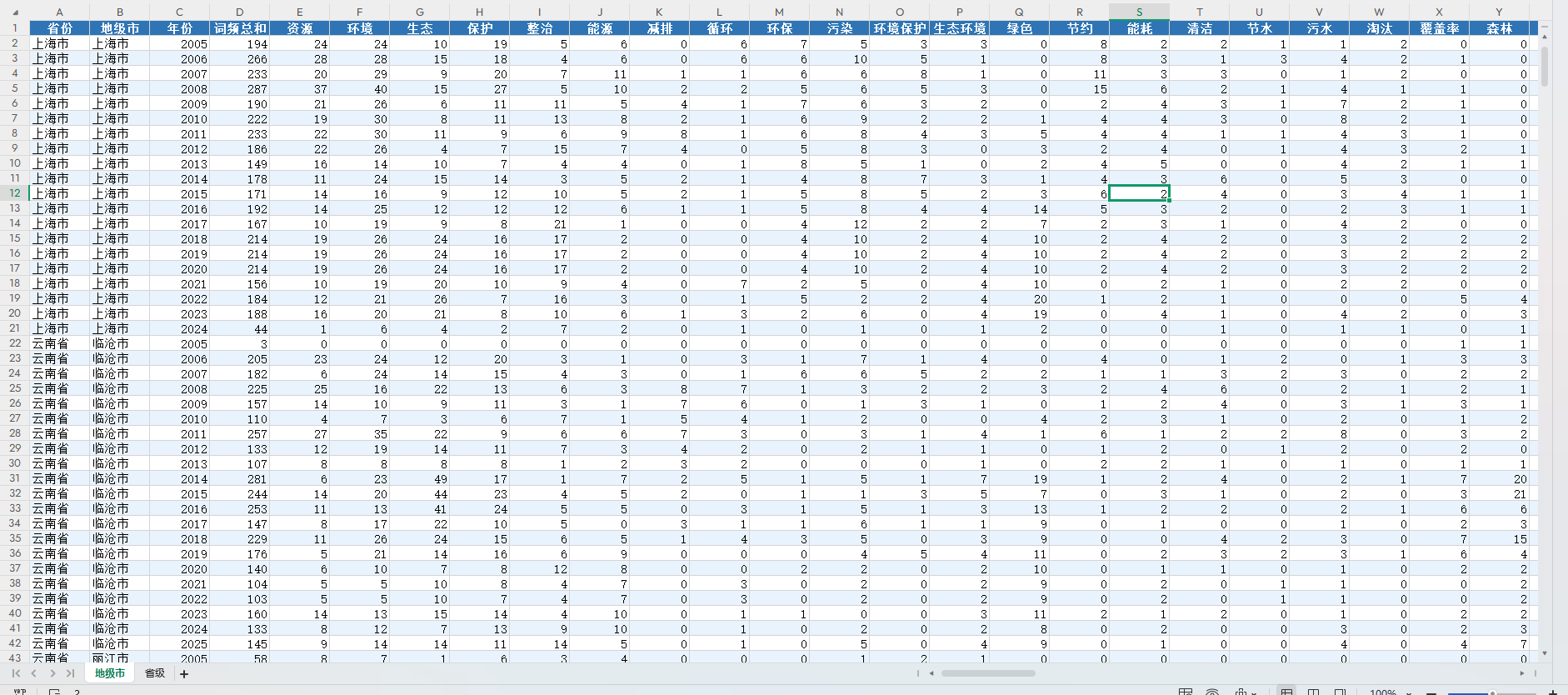Select column S header
This screenshot has height=695, width=1568.
tap(1139, 12)
